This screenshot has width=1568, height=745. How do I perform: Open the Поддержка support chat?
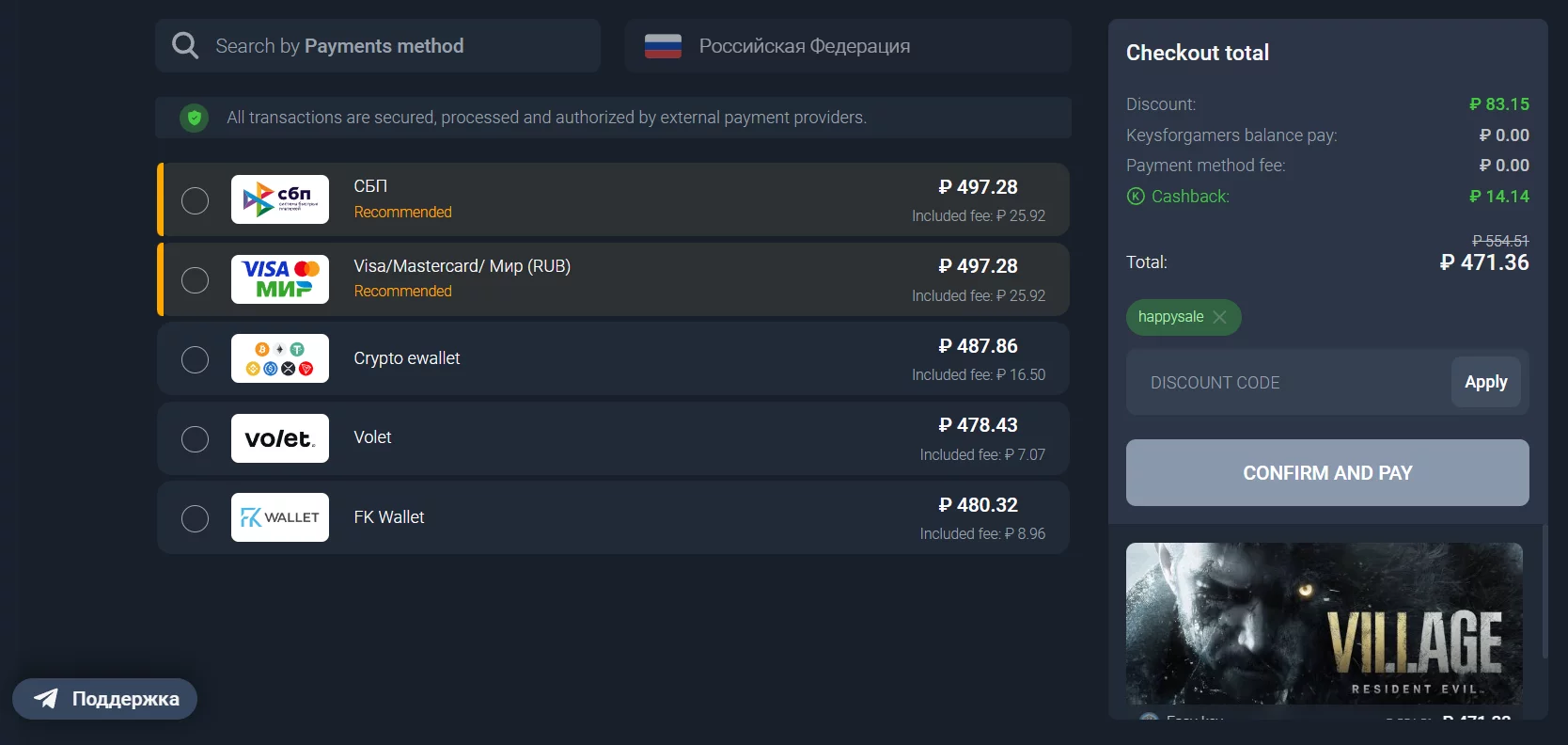pyautogui.click(x=105, y=699)
